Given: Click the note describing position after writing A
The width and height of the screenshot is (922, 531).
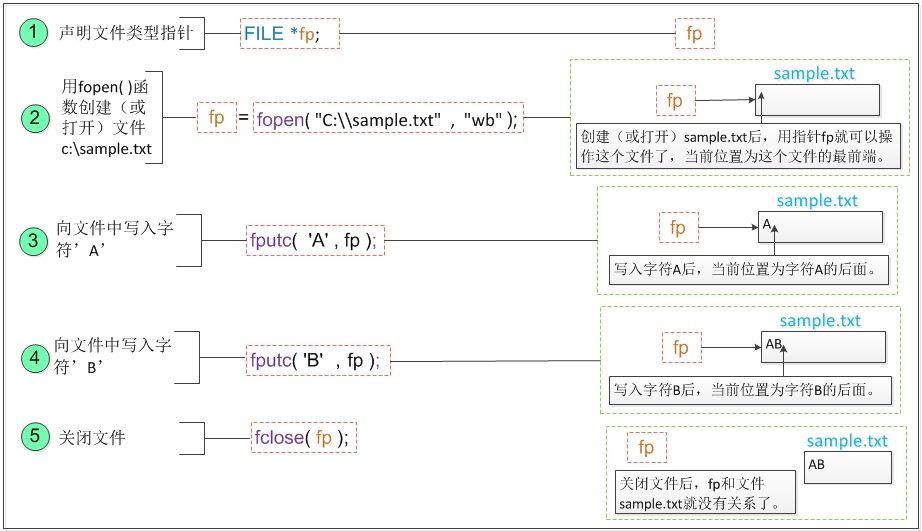Looking at the screenshot, I should [750, 268].
